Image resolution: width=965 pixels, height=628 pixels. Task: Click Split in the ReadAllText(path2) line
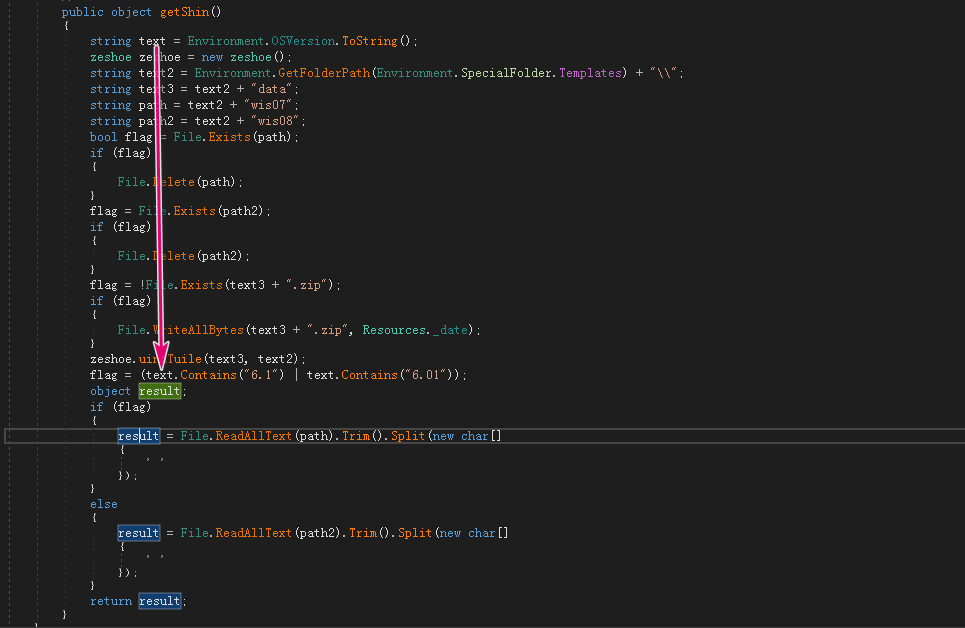pyautogui.click(x=415, y=533)
